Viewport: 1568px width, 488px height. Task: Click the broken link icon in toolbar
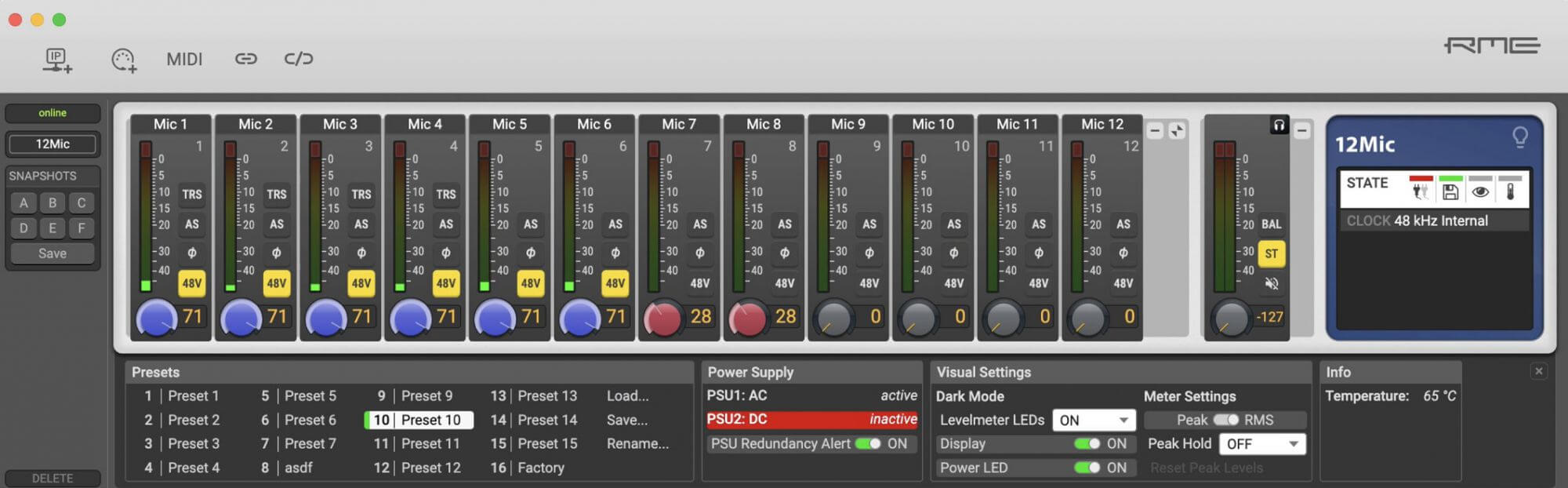coord(298,59)
